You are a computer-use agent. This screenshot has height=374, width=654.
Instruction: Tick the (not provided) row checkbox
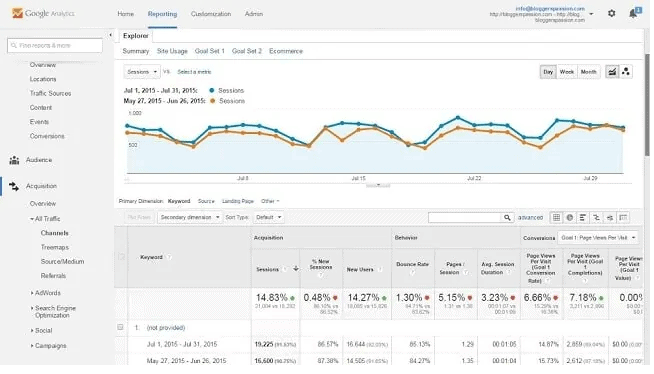[x=120, y=327]
